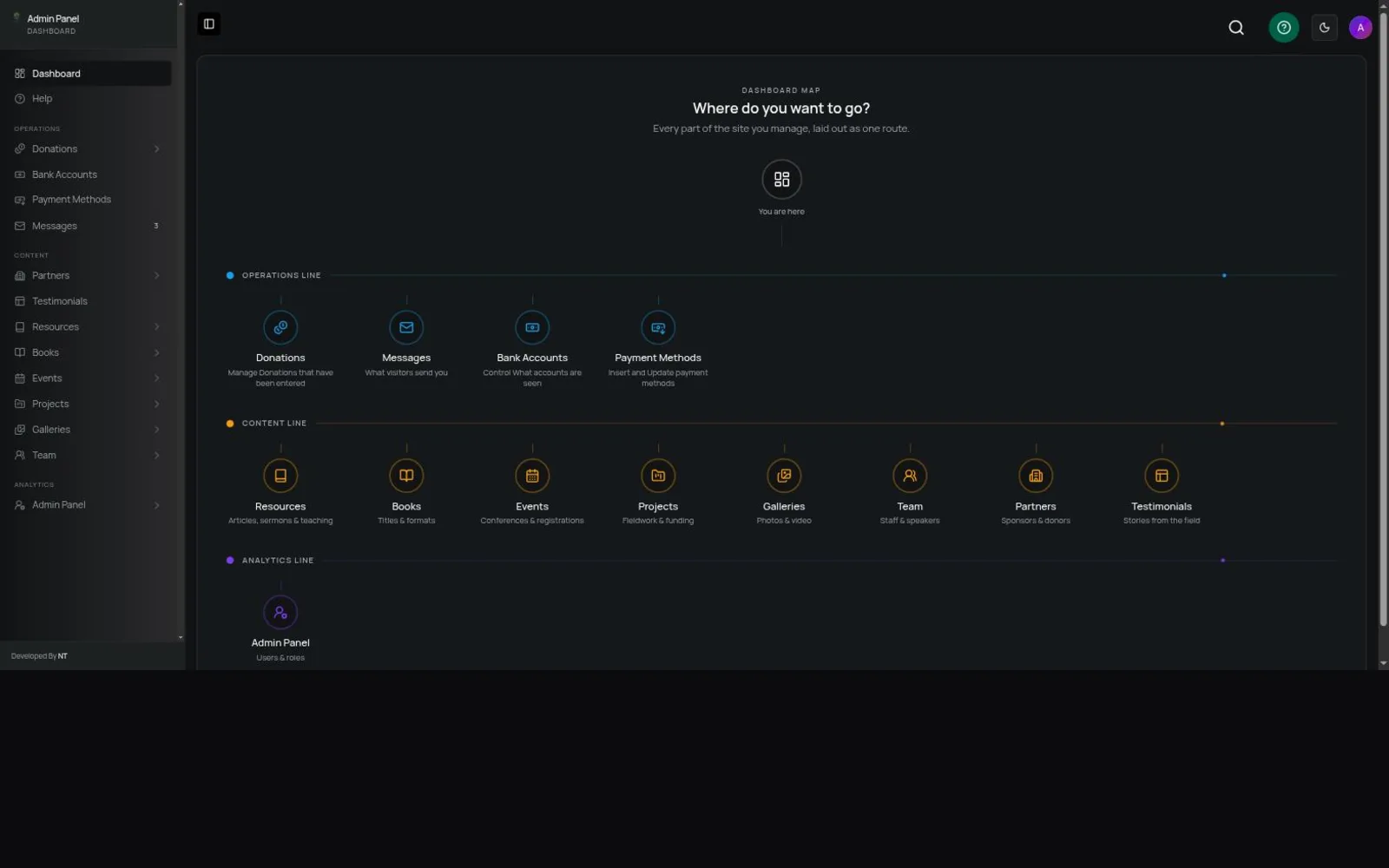This screenshot has height=868, width=1389.
Task: Expand Books chevron in sidebar
Action: point(156,353)
